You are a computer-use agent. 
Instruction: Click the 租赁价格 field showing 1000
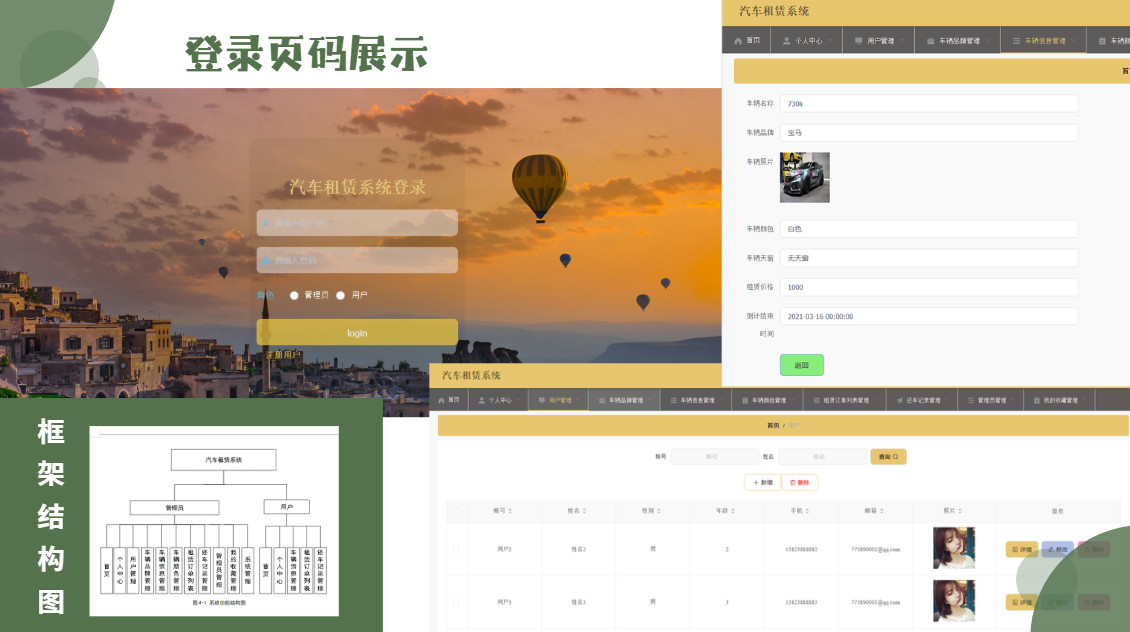(929, 288)
